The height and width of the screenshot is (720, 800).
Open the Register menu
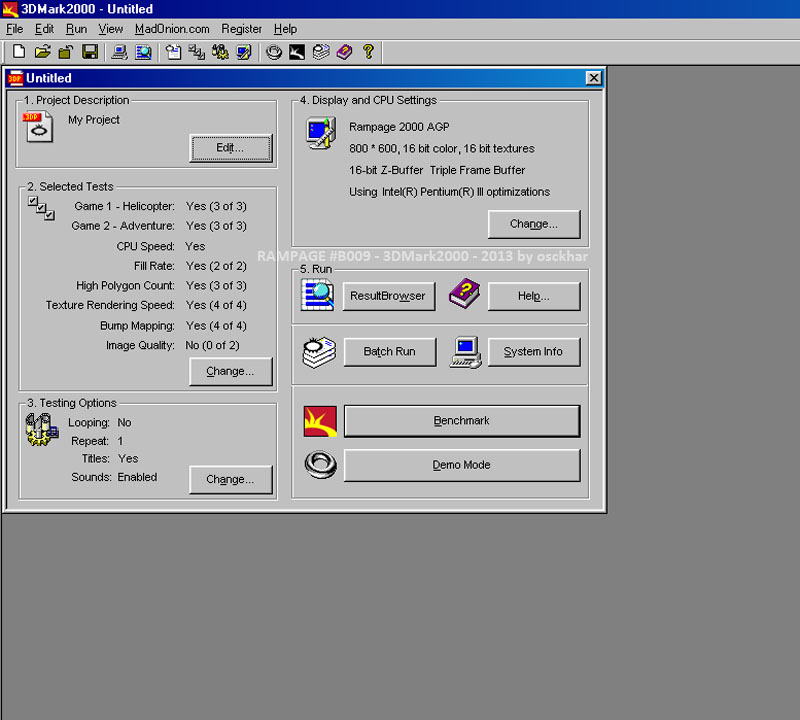241,29
